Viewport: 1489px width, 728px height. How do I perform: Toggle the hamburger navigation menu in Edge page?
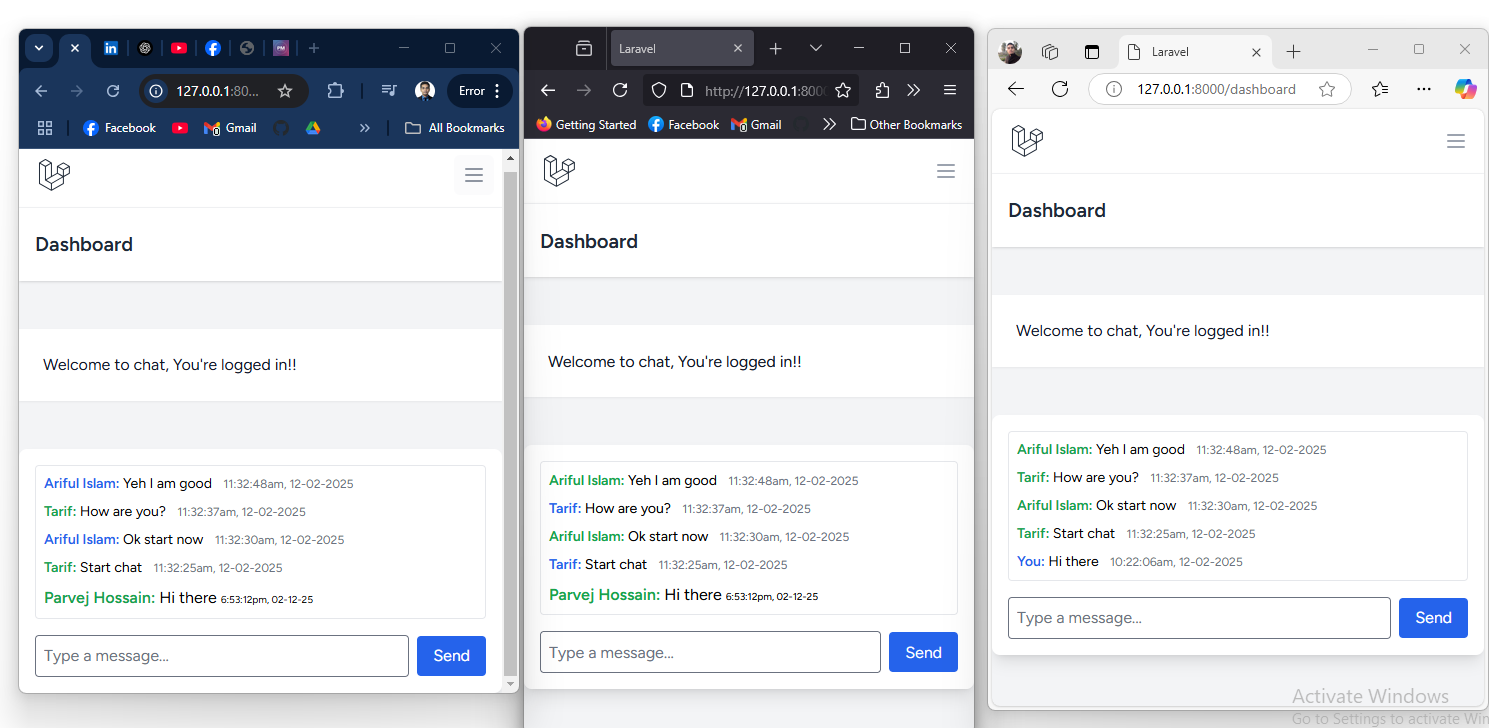1455,141
